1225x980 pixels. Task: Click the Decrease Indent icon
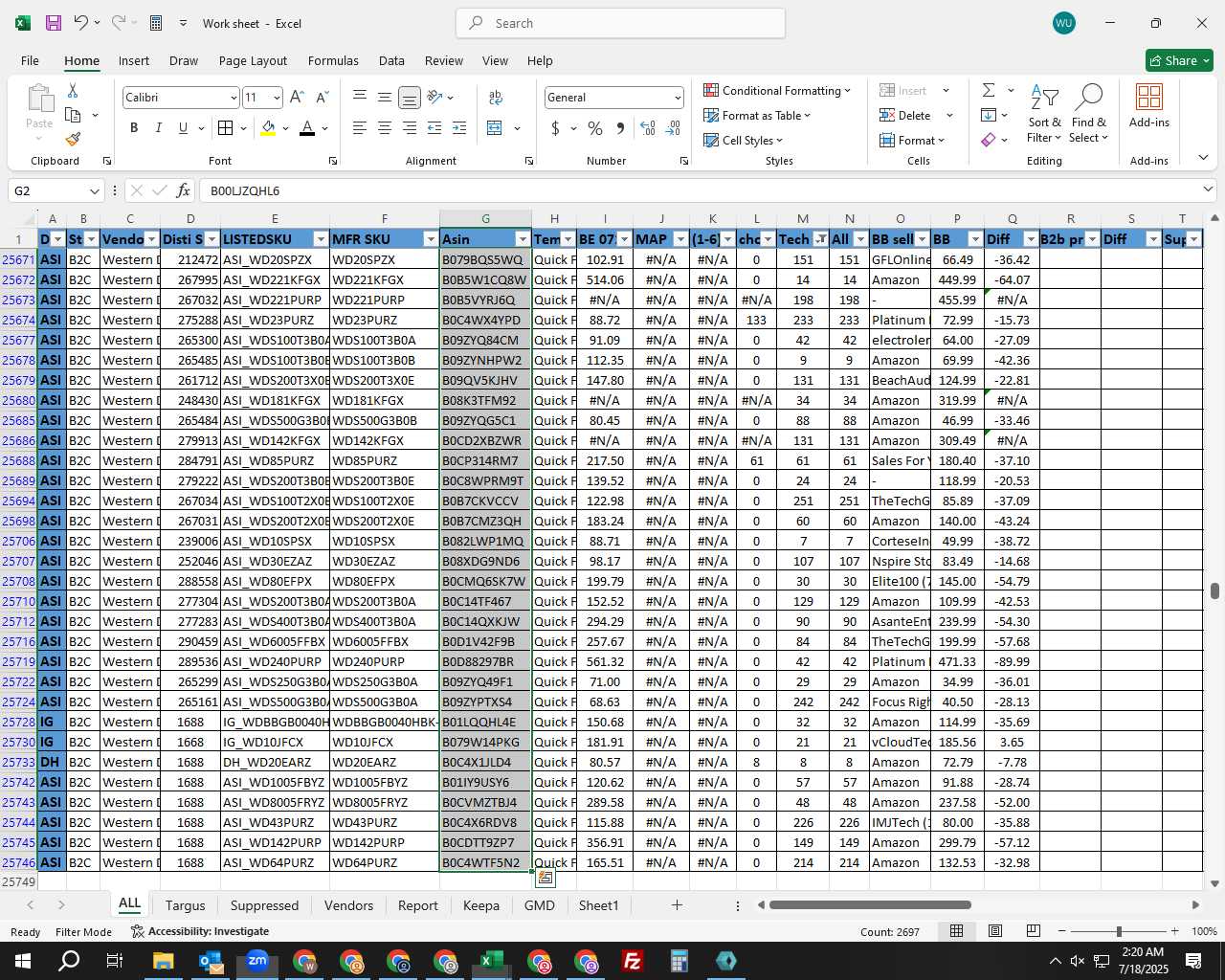coord(434,127)
